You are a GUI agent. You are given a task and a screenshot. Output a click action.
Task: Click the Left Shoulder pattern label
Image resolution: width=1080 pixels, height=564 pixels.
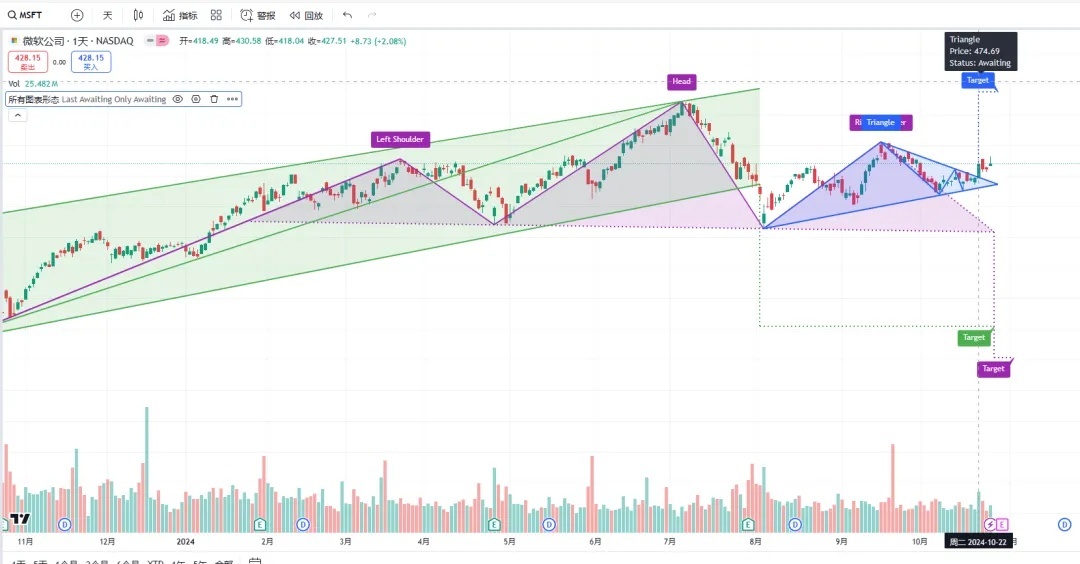(399, 139)
